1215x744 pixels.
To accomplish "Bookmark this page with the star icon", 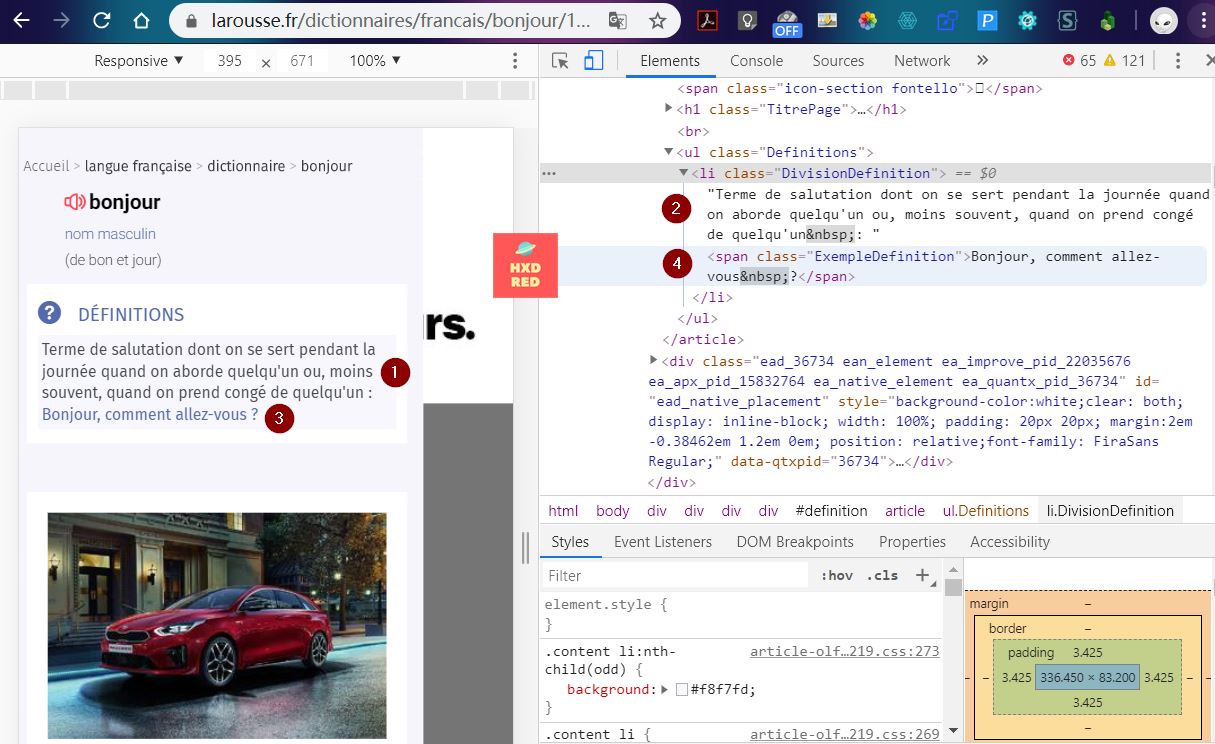I will tap(657, 20).
